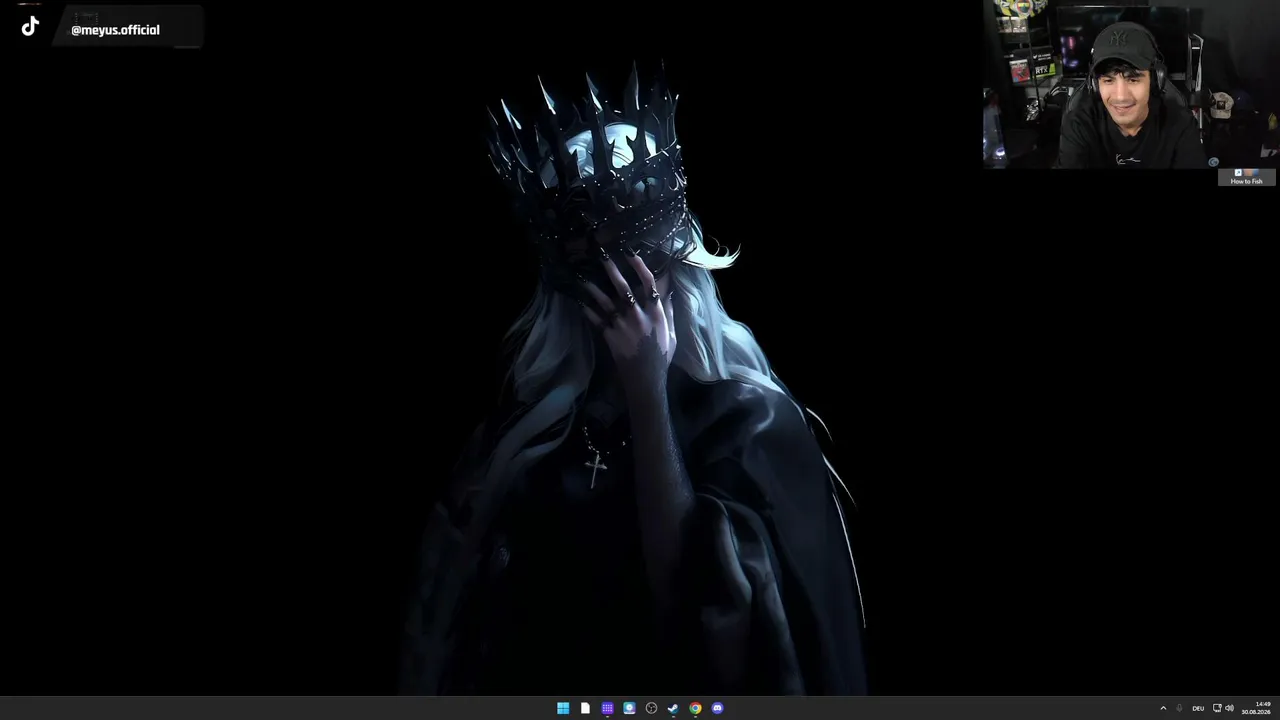Select the How to Fish desktop shortcut
This screenshot has width=1280, height=720.
click(x=1246, y=176)
